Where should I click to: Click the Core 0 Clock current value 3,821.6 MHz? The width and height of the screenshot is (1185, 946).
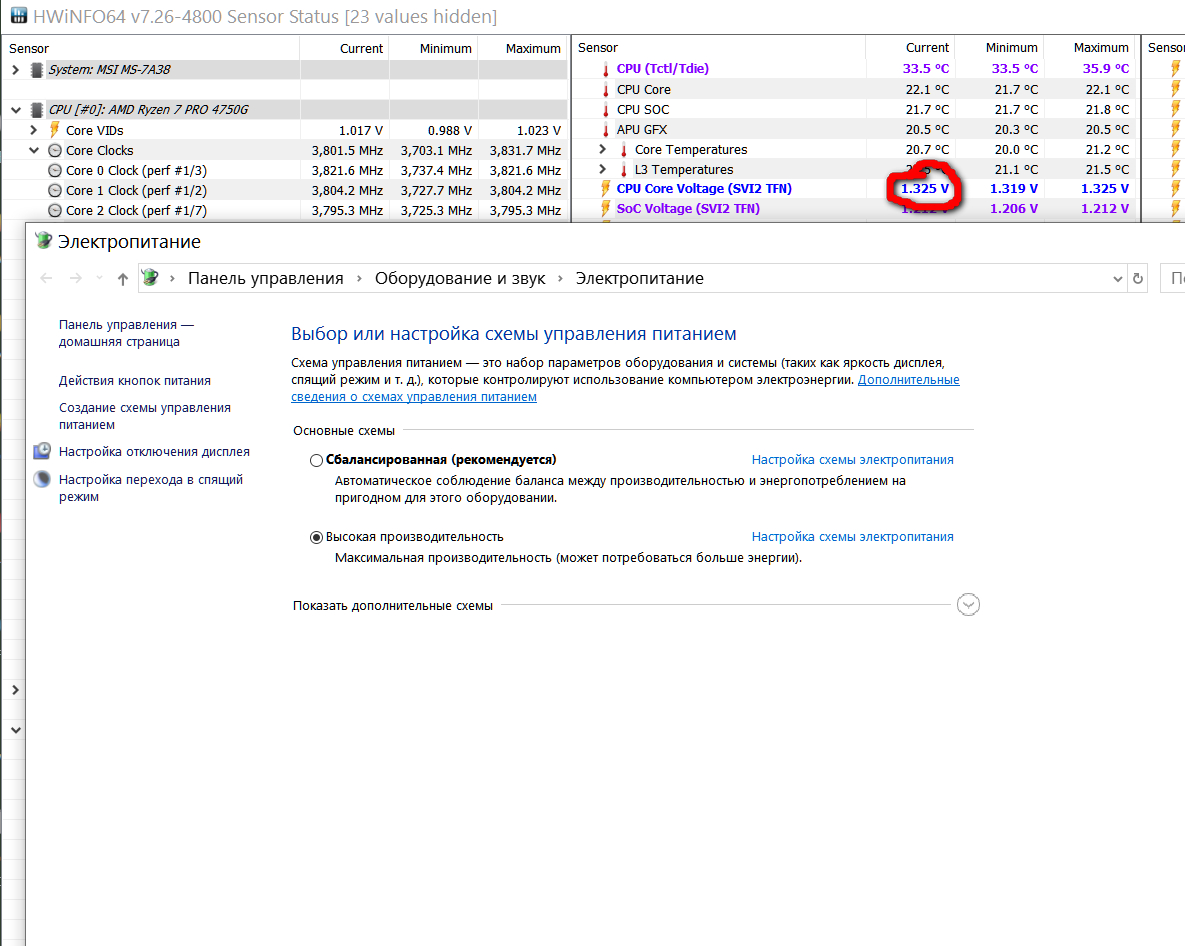347,171
